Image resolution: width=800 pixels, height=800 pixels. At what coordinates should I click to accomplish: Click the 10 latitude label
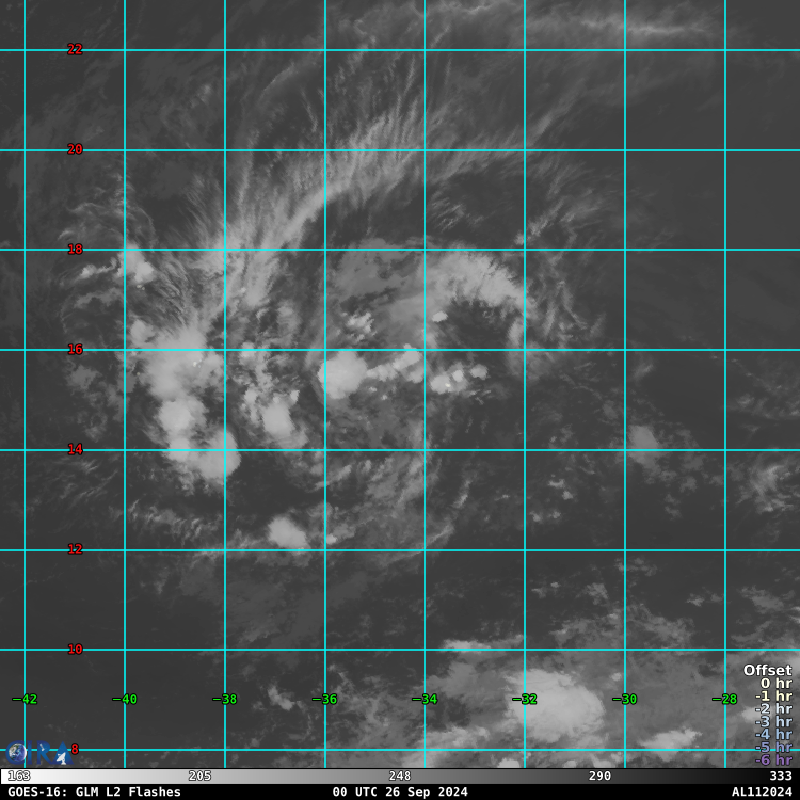[x=75, y=649]
